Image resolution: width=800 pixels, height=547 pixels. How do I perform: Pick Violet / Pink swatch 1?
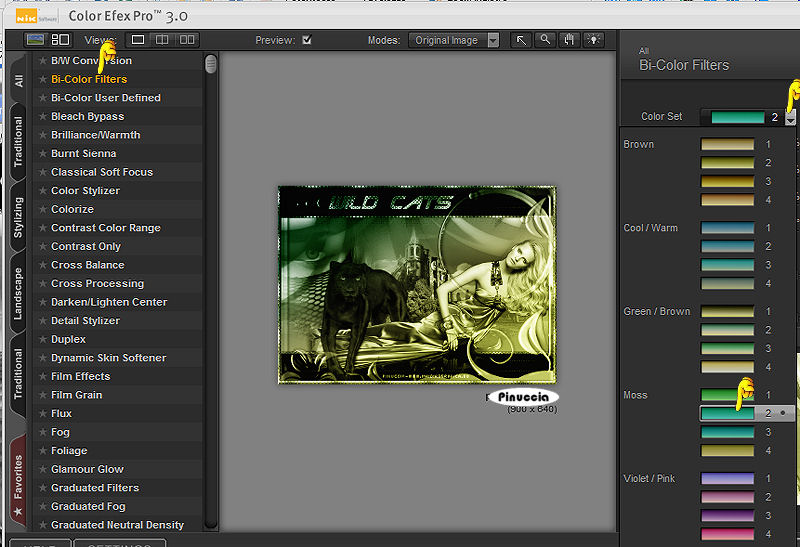click(x=728, y=479)
